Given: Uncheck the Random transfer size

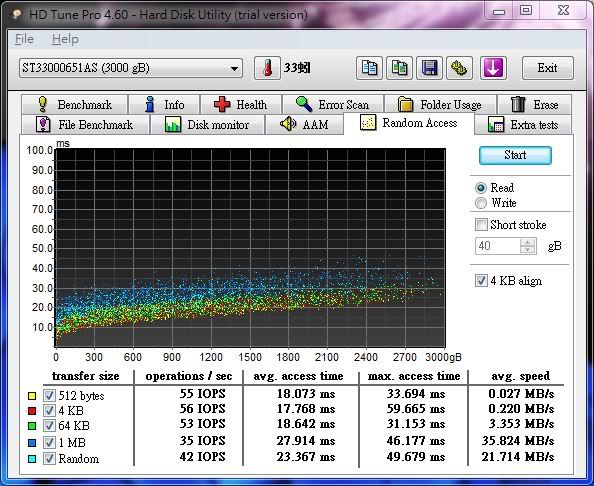Looking at the screenshot, I should (49, 458).
